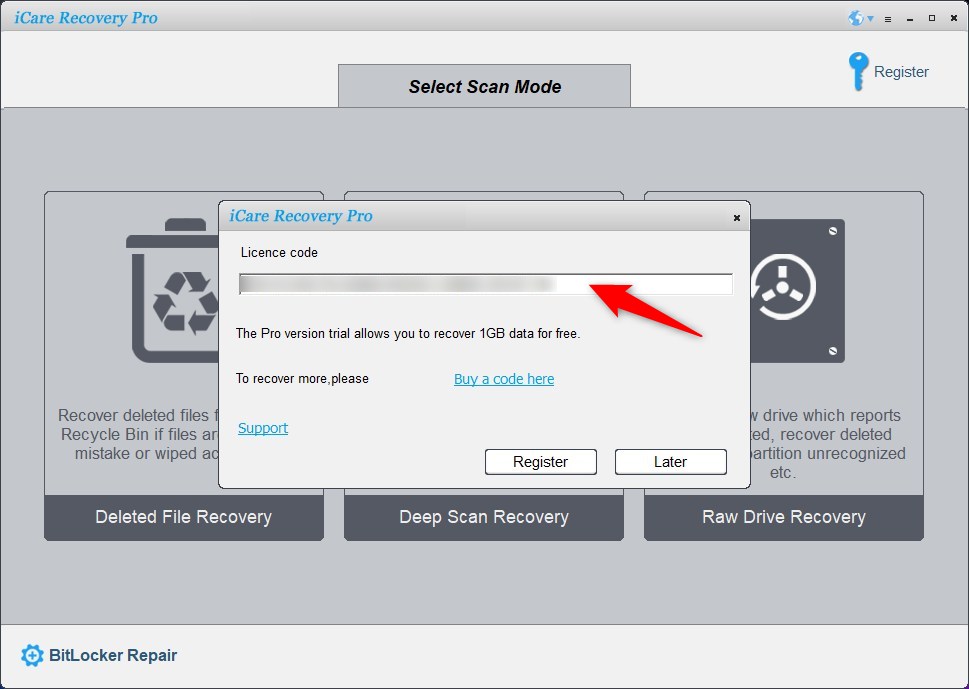Click the 'Licence code' label text
This screenshot has height=689, width=969.
coord(279,252)
